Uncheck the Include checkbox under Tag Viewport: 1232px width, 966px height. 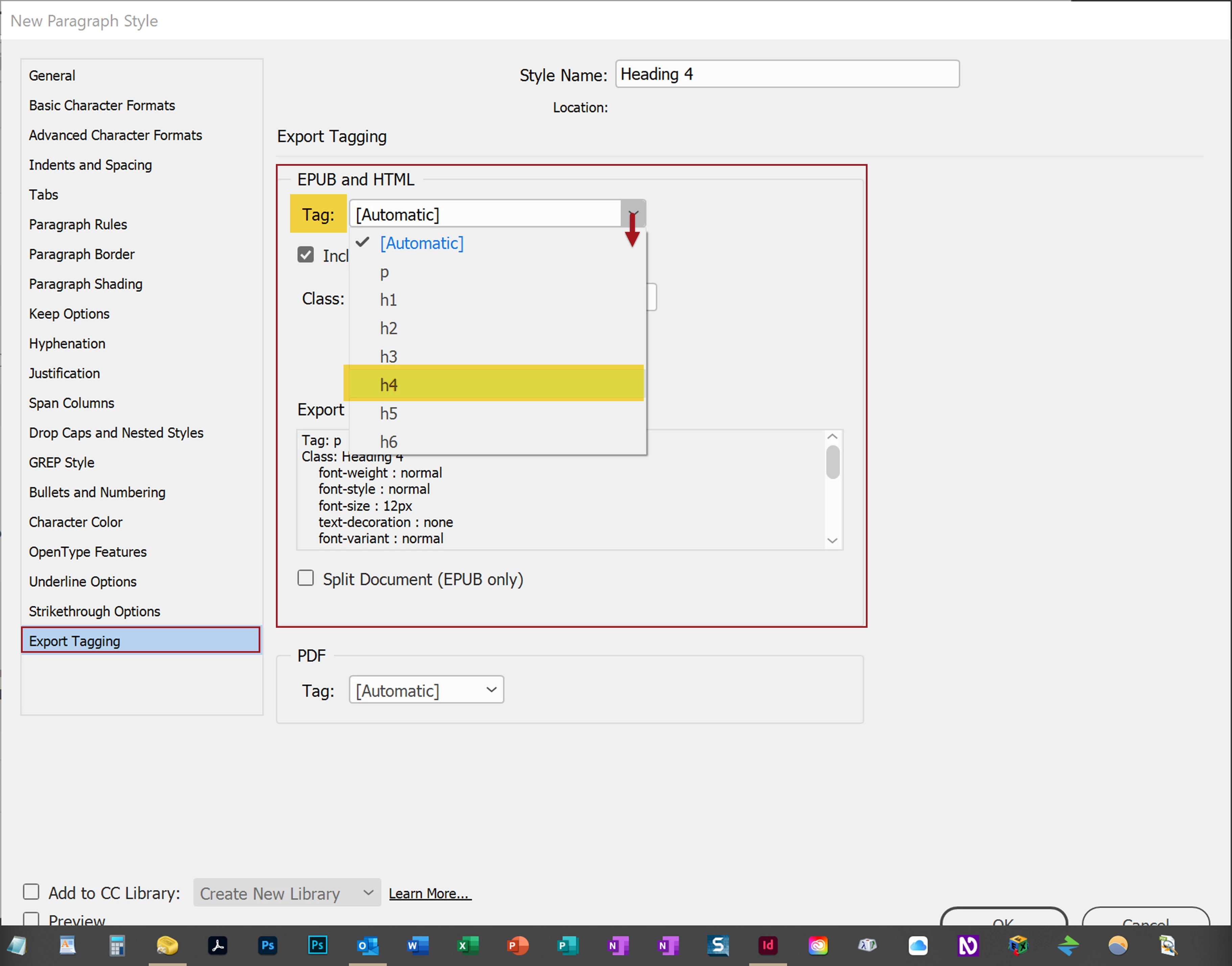pos(306,254)
